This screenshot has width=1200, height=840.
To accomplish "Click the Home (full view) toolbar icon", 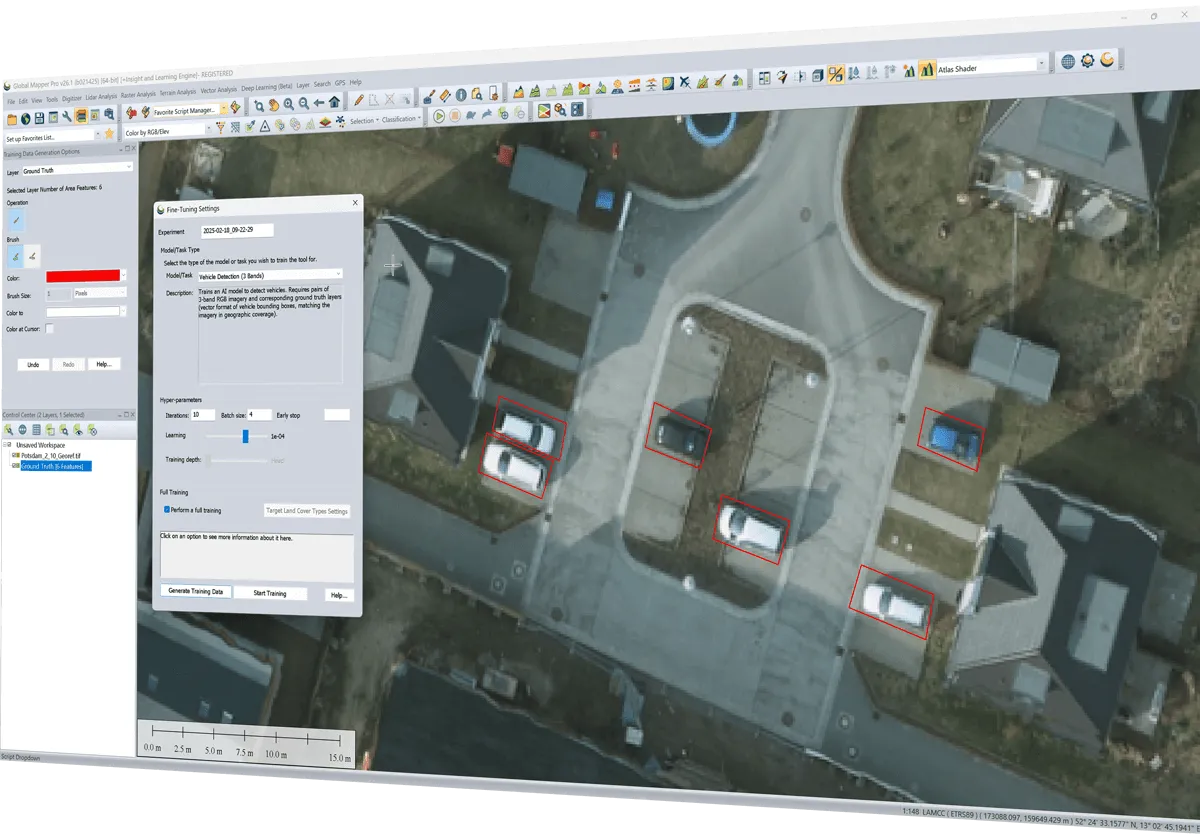I will tap(333, 102).
